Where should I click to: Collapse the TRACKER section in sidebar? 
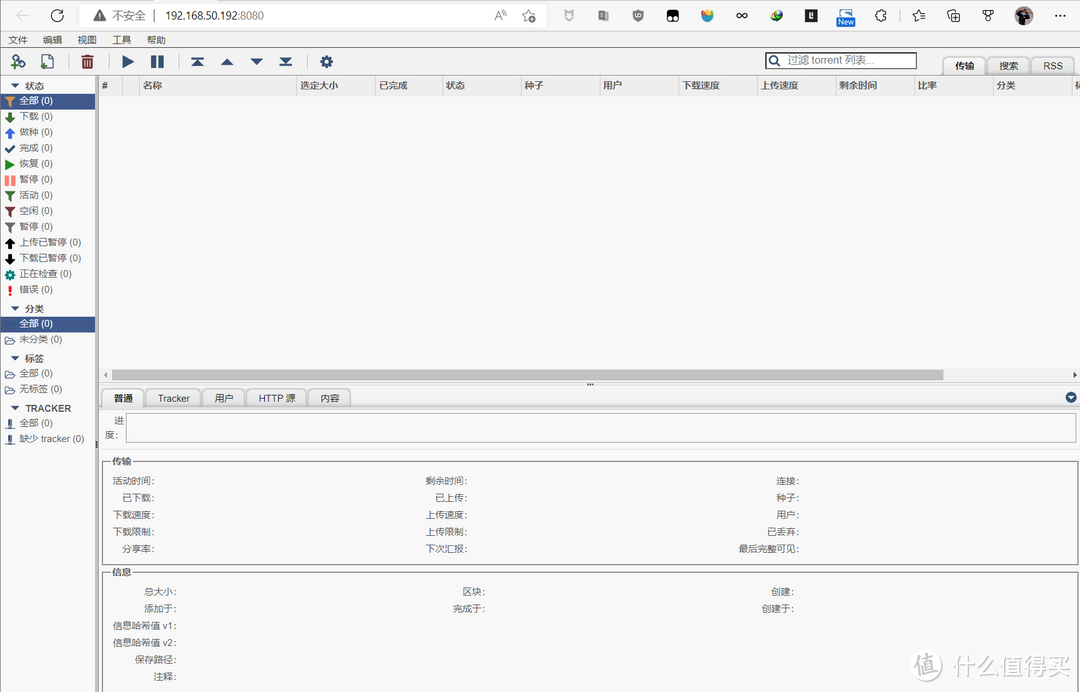pos(15,408)
